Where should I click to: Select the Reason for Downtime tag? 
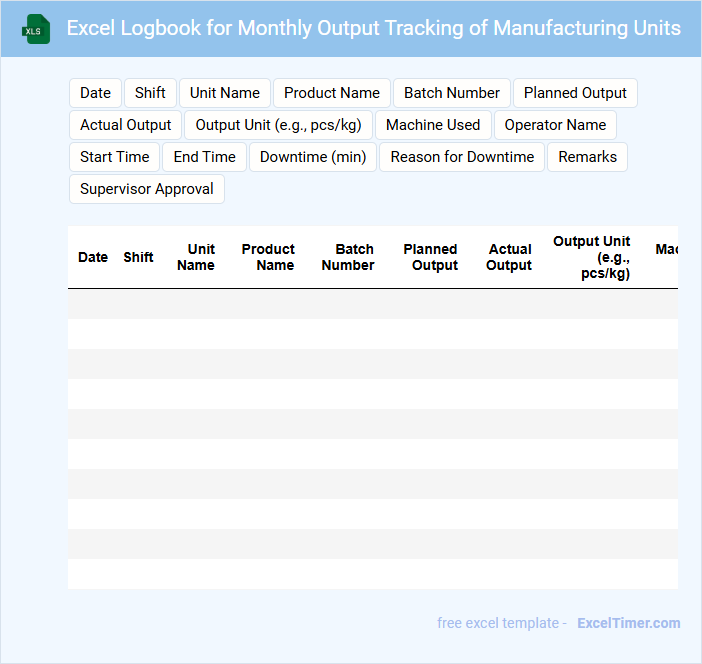click(462, 157)
